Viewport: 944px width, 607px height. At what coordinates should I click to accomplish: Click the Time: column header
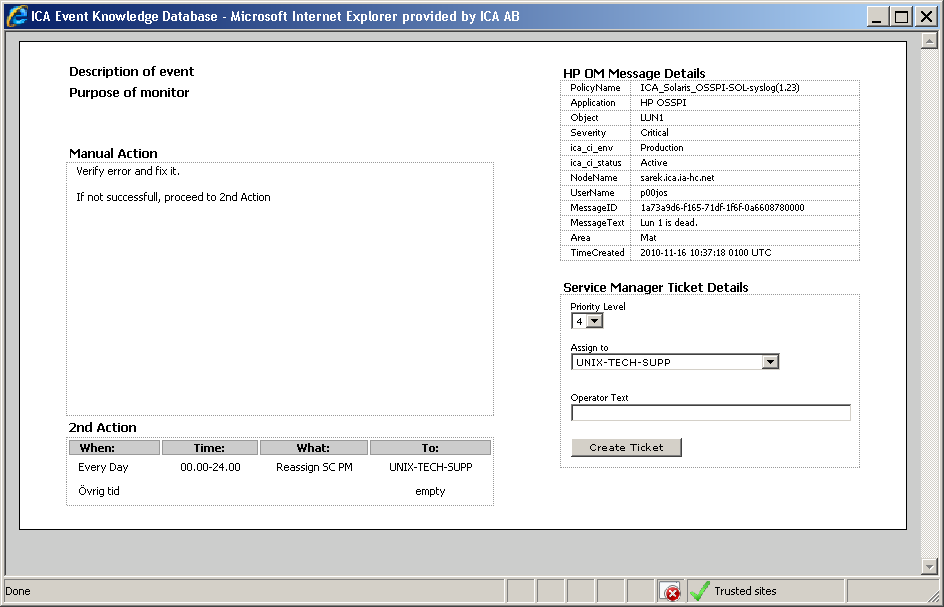click(x=210, y=447)
